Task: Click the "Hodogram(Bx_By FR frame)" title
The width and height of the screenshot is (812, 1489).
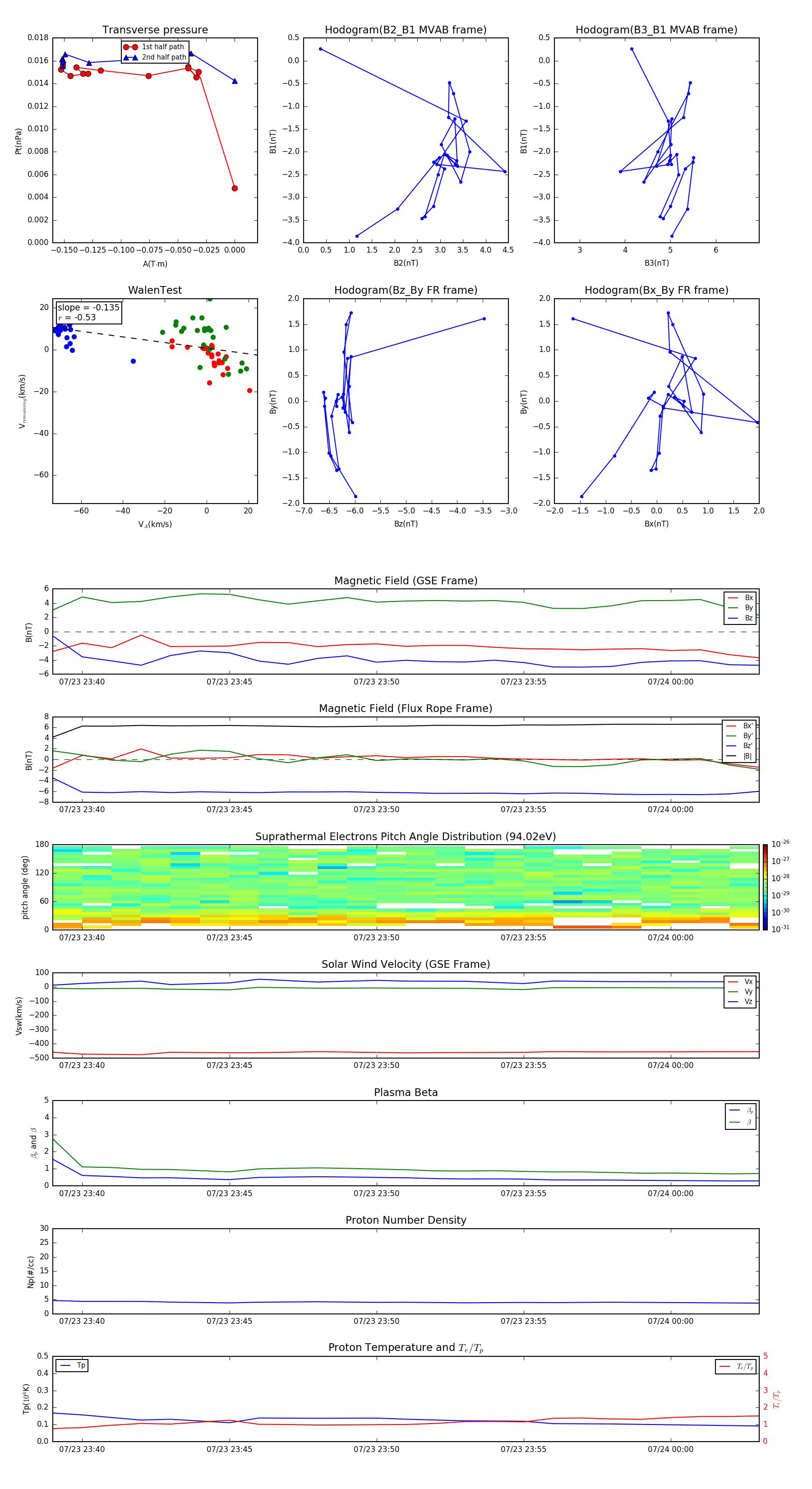Action: [x=656, y=290]
